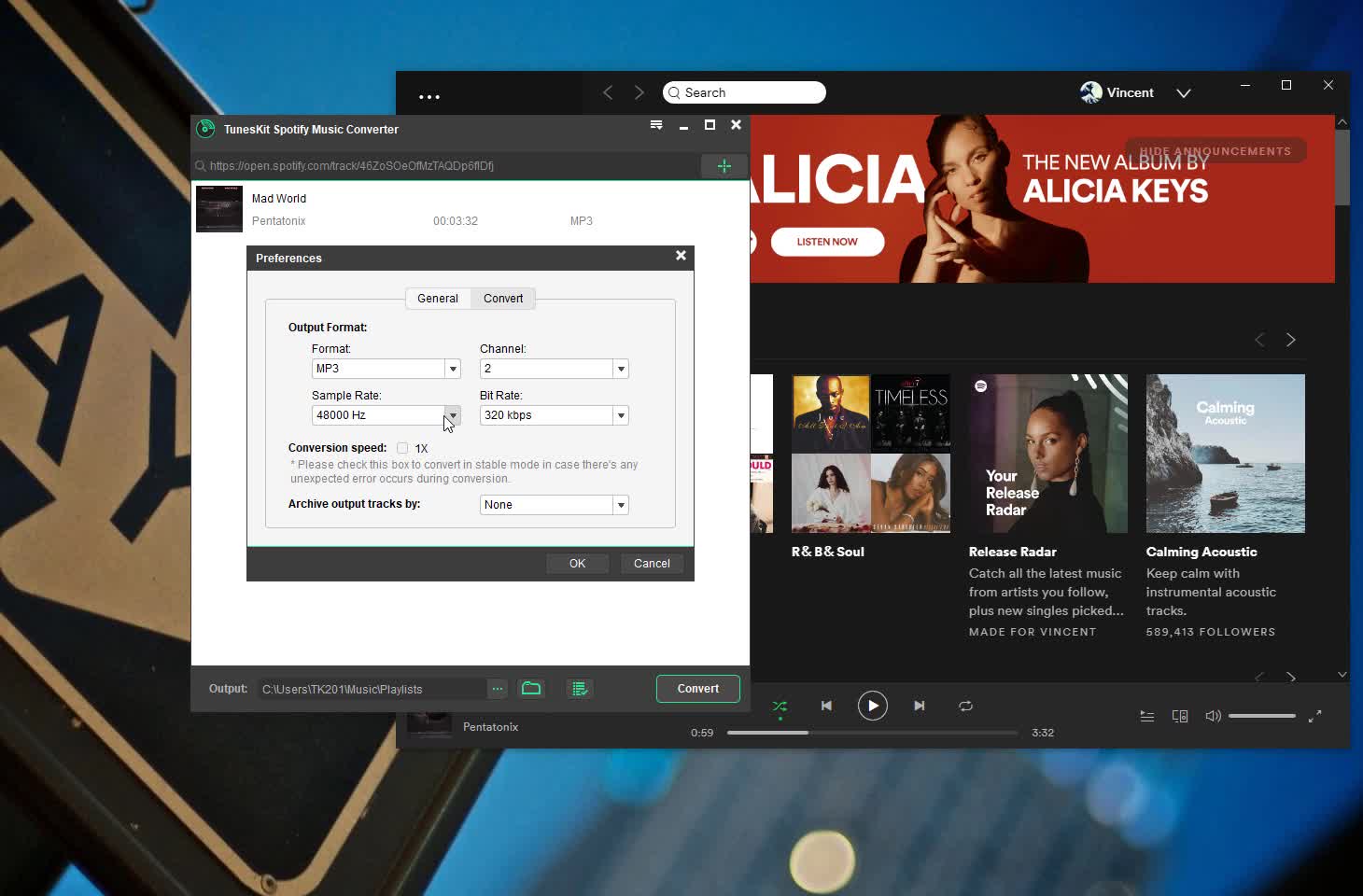Click the R&B & Soul title link

[x=828, y=552]
